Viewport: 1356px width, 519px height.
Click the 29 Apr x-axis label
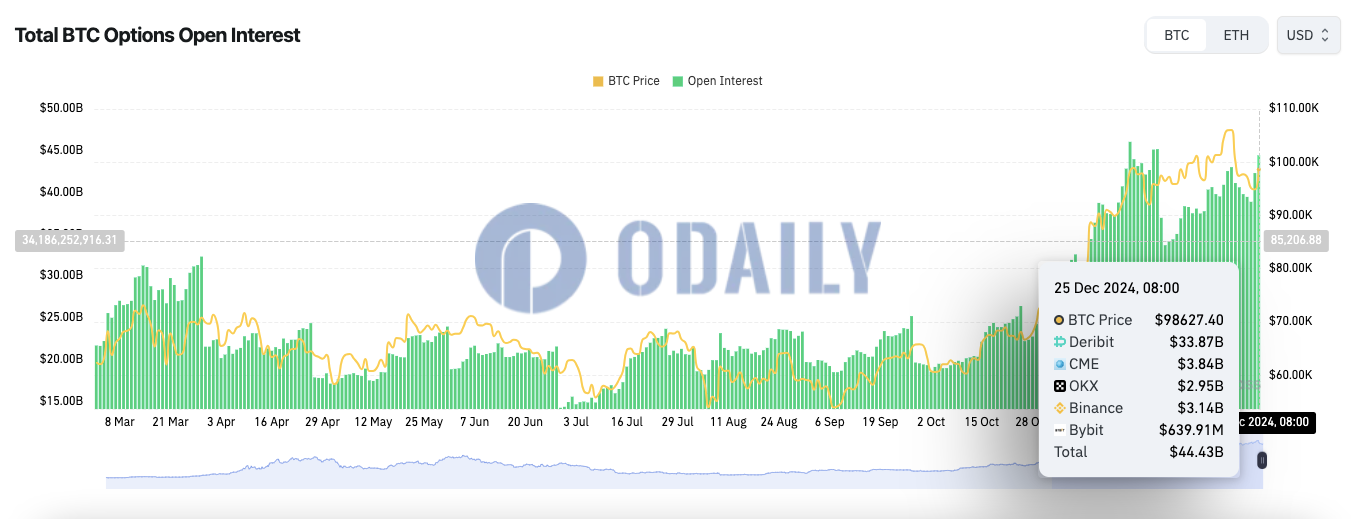[322, 422]
